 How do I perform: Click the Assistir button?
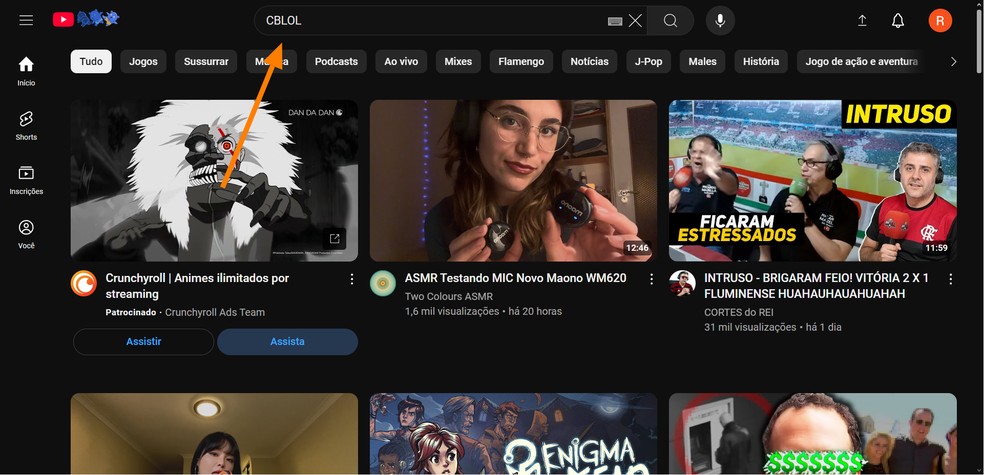pyautogui.click(x=144, y=341)
